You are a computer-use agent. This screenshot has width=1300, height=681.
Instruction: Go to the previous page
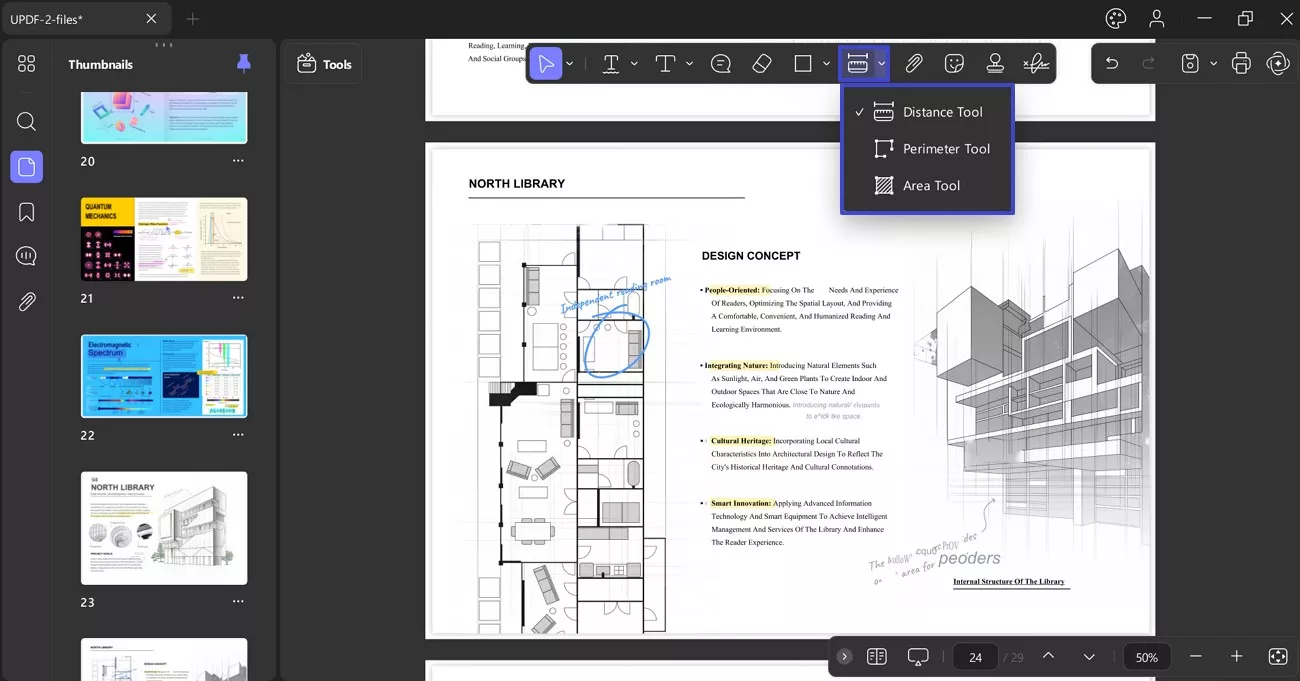pos(1048,657)
